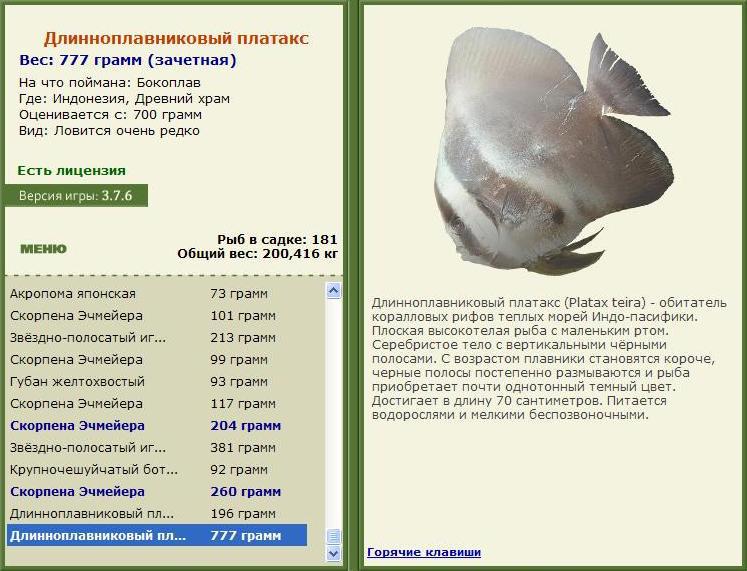Click the fish list scroll-down arrow
The image size is (747, 571).
point(333,553)
